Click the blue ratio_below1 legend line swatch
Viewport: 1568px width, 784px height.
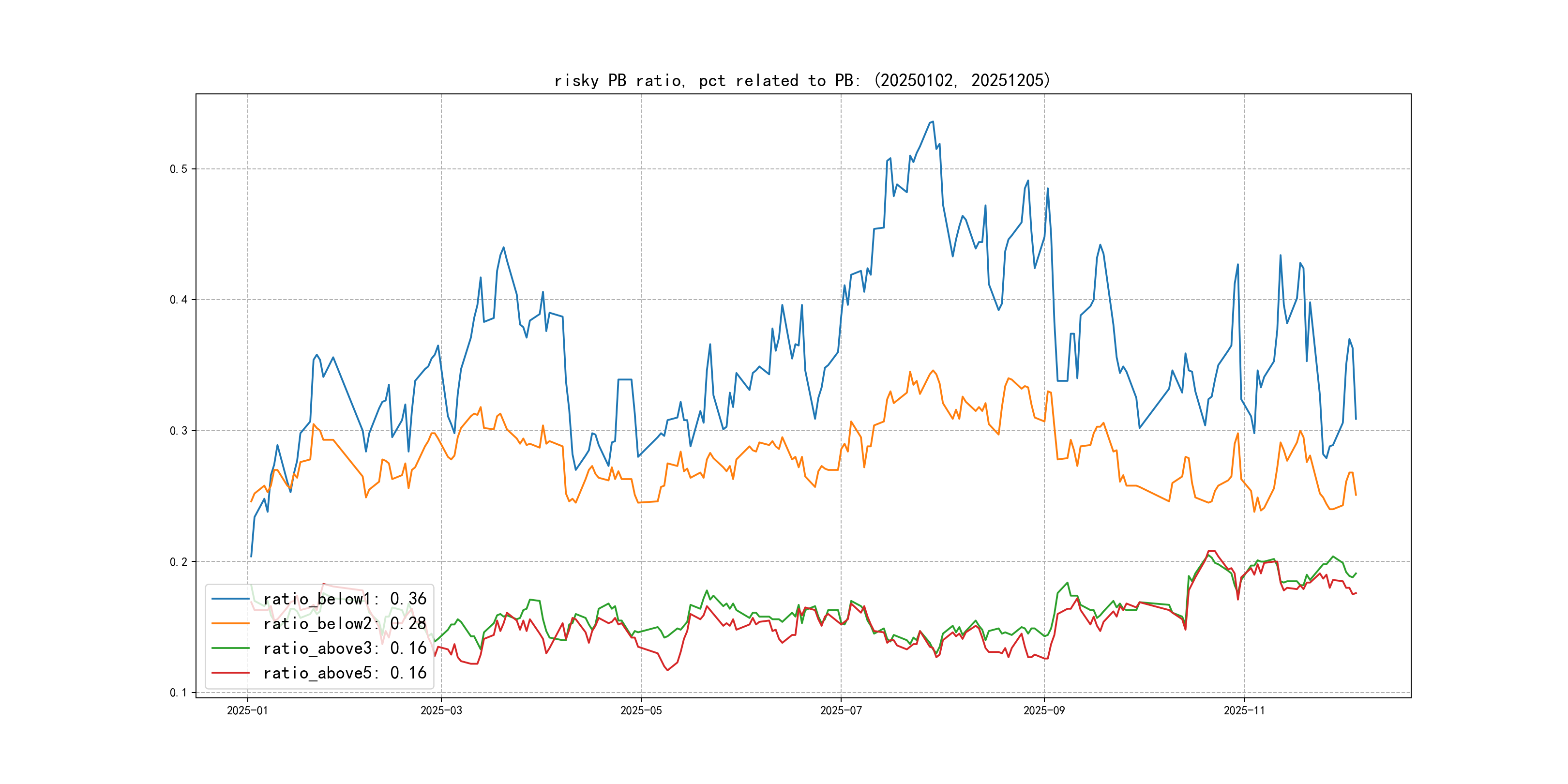tap(230, 599)
